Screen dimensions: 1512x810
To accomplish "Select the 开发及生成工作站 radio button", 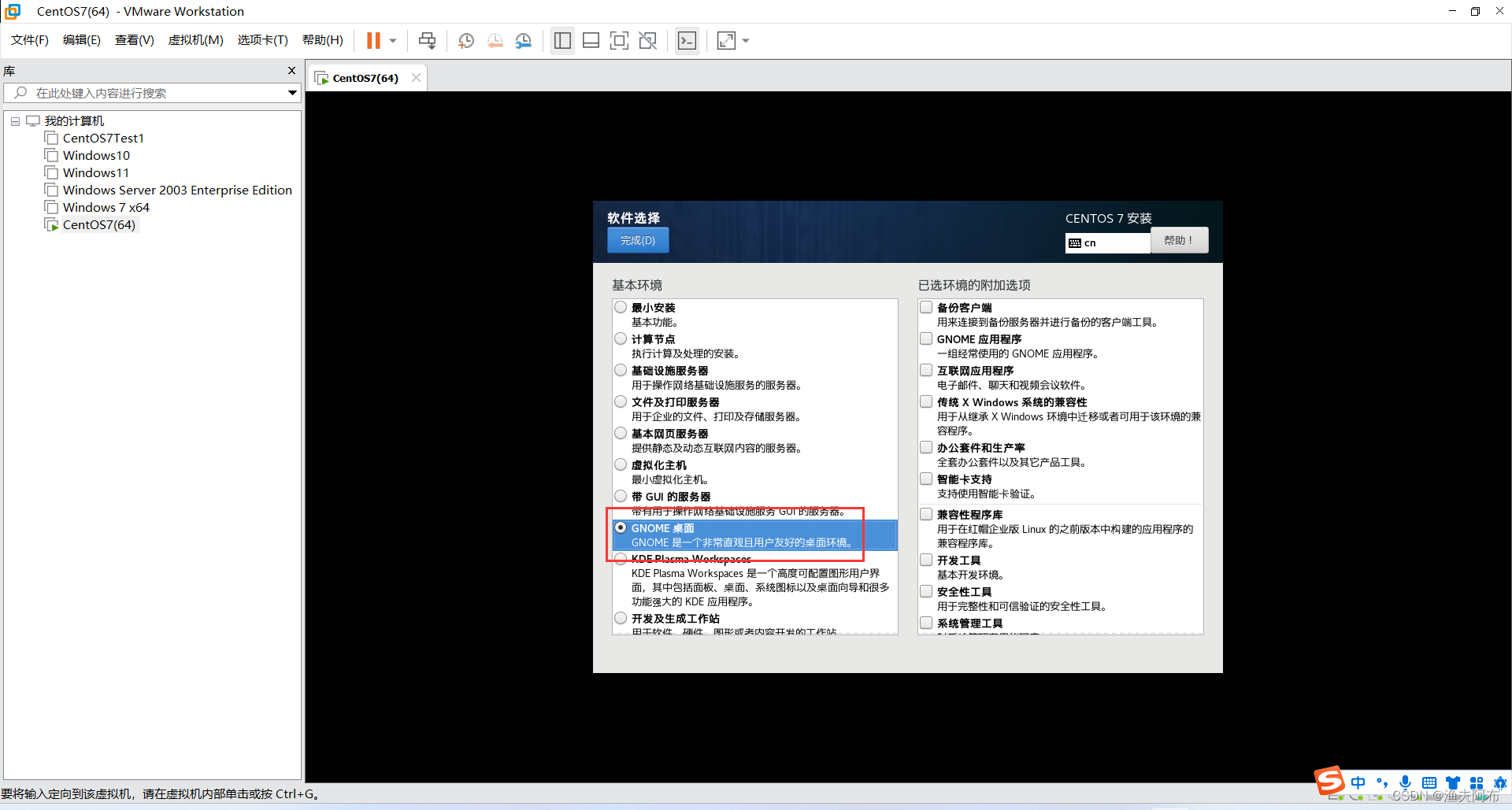I will (x=621, y=619).
